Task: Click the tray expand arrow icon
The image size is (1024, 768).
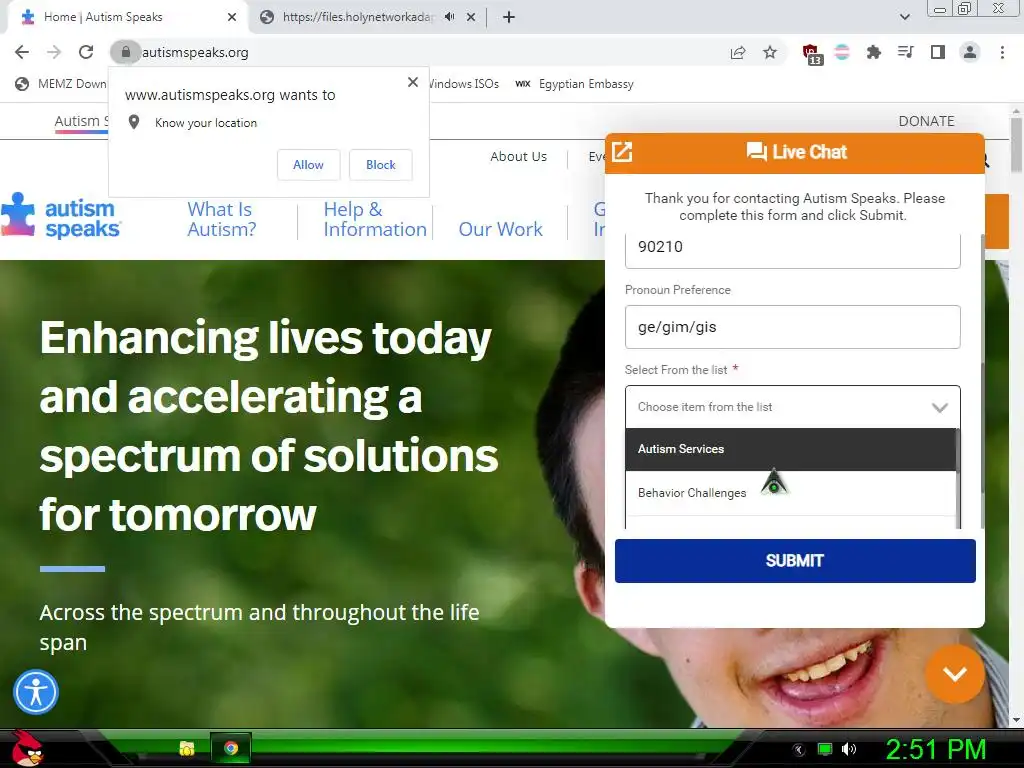Action: coord(799,749)
